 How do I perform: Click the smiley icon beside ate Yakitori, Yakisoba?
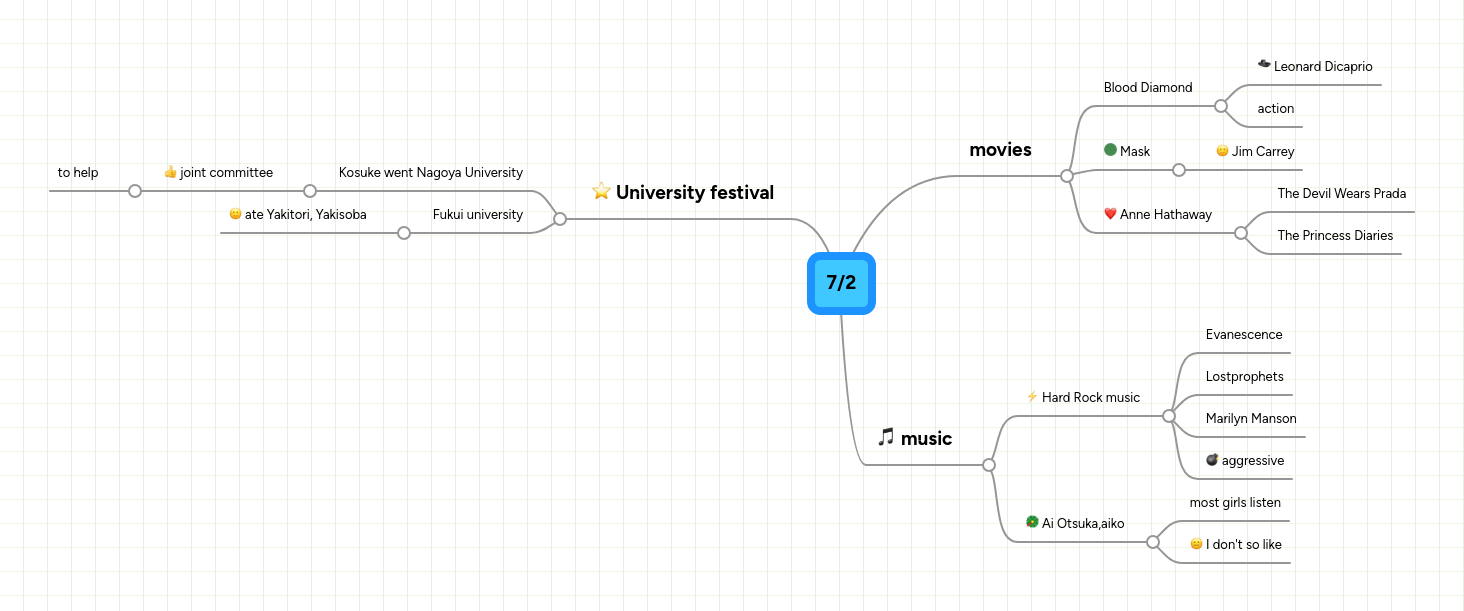click(235, 214)
